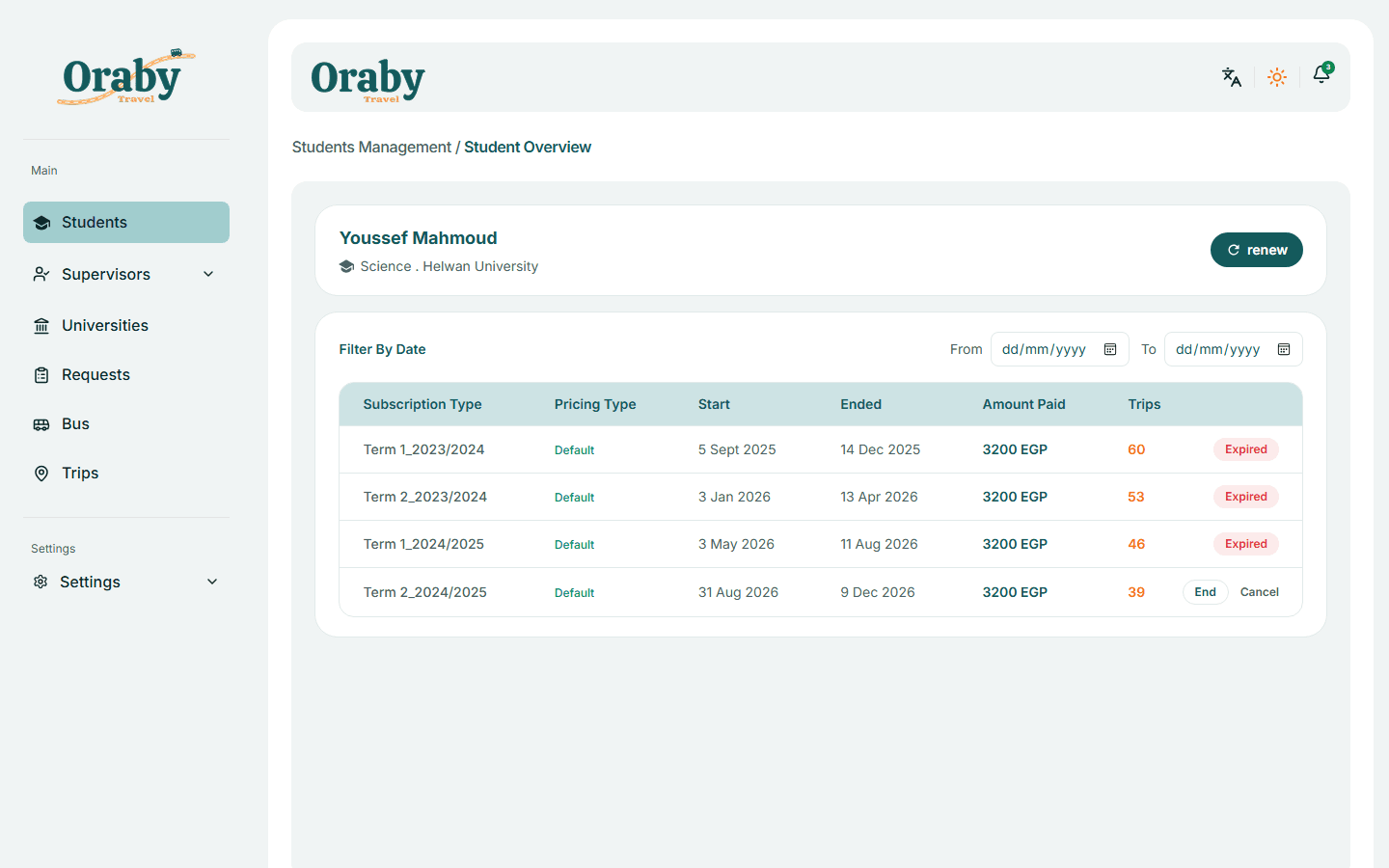
Task: Click the Expired badge for Term 1_2023/2024
Action: [1246, 449]
